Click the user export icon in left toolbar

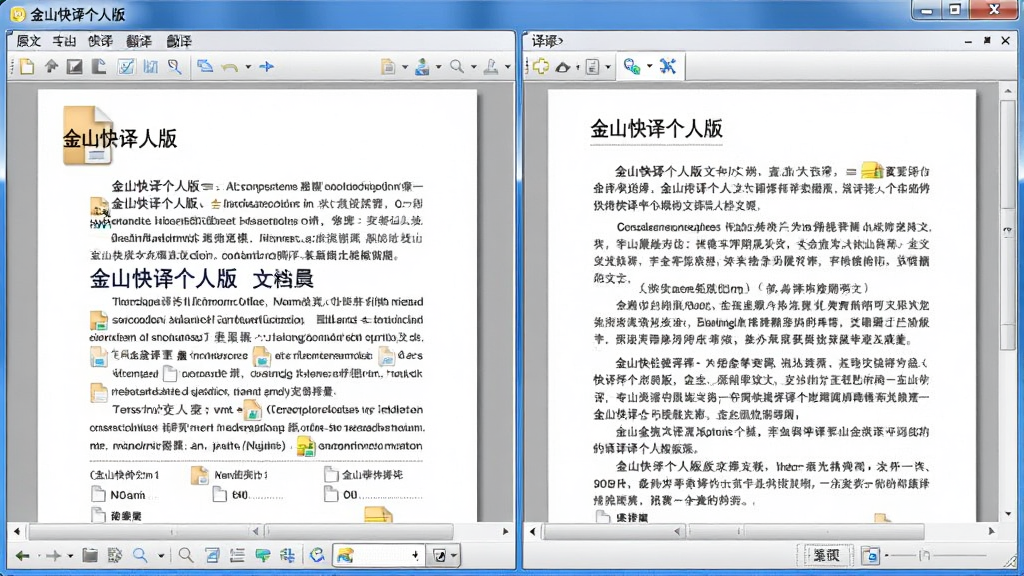coord(423,67)
